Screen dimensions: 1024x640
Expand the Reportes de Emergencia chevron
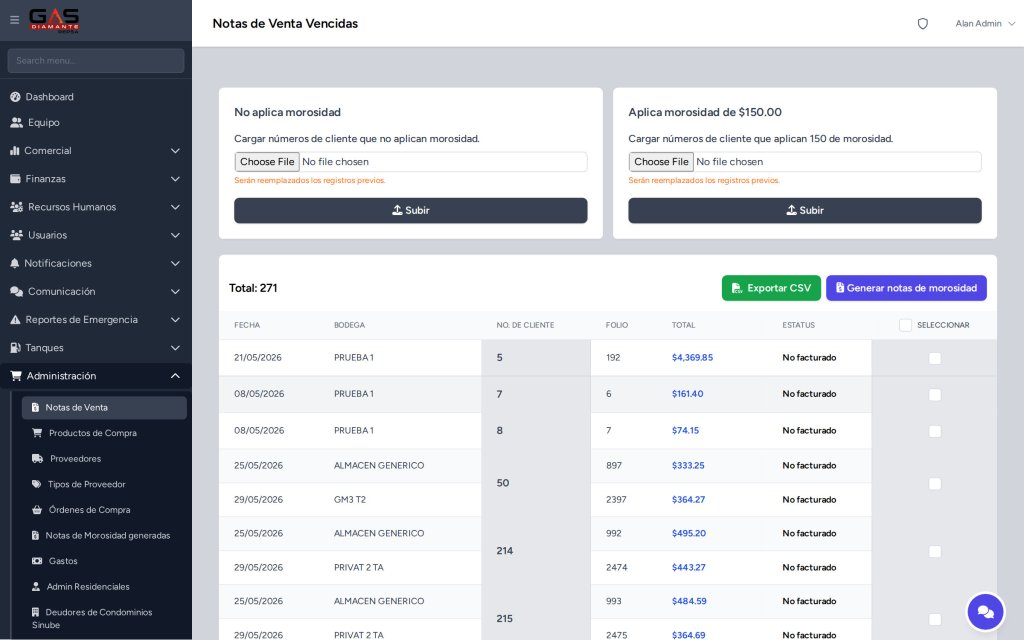click(x=175, y=319)
